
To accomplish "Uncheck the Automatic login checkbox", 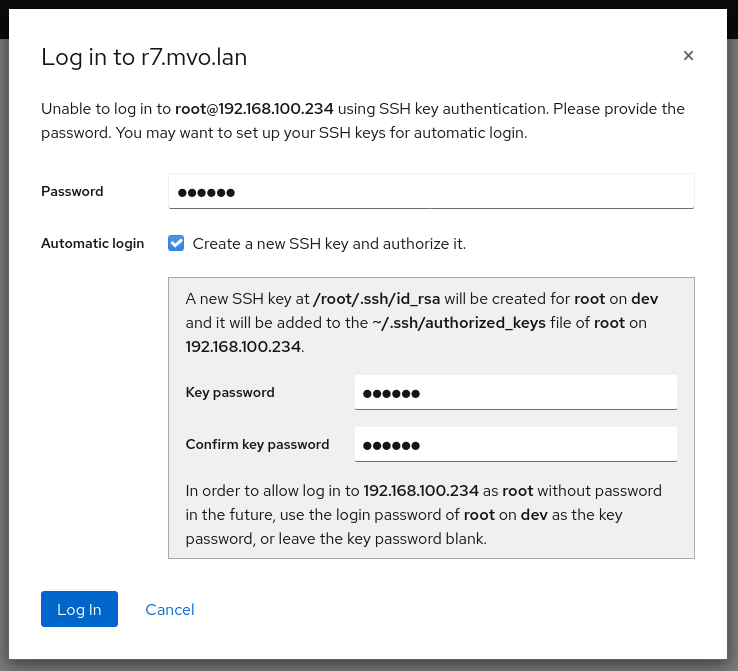I will coord(176,243).
